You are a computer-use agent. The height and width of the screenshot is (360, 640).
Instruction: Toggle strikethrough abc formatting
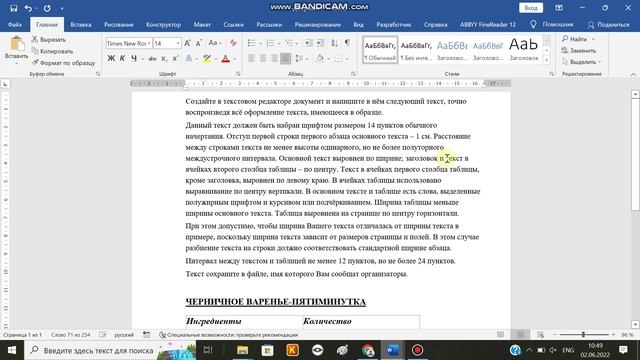pyautogui.click(x=152, y=59)
